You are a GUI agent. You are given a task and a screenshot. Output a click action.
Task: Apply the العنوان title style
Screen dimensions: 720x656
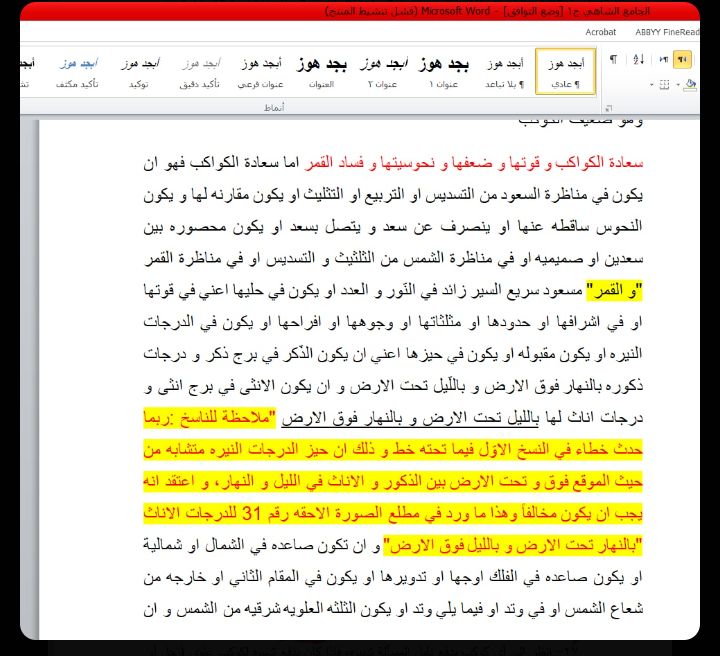(321, 71)
